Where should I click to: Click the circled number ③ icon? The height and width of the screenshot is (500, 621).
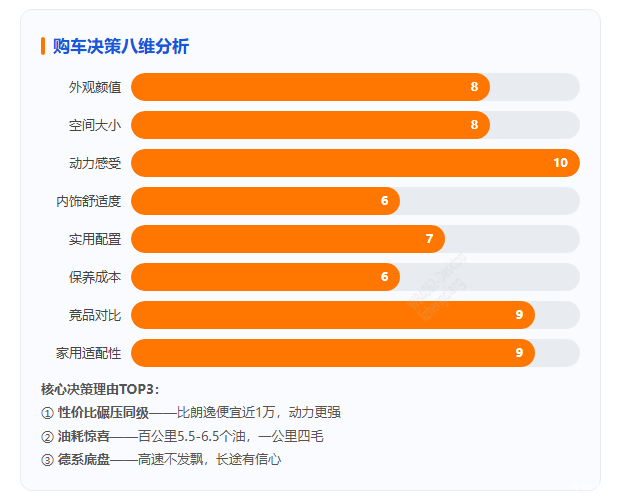(x=47, y=460)
